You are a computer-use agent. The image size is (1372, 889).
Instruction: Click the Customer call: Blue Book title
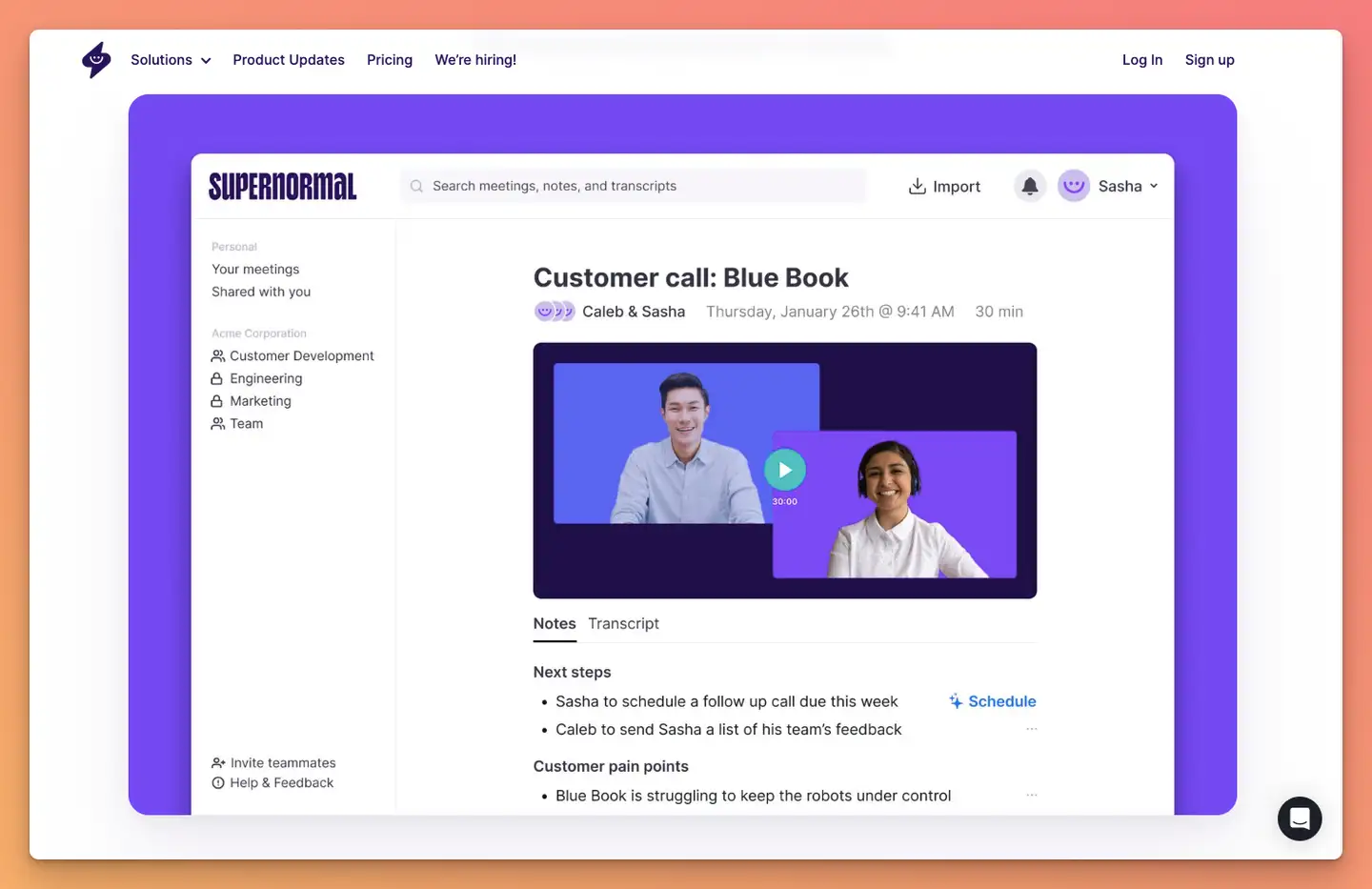click(691, 277)
